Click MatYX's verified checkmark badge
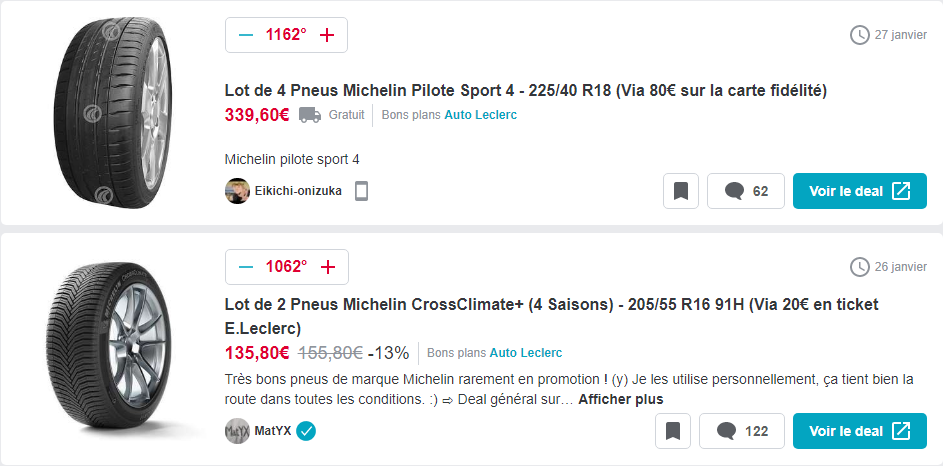 (x=306, y=431)
